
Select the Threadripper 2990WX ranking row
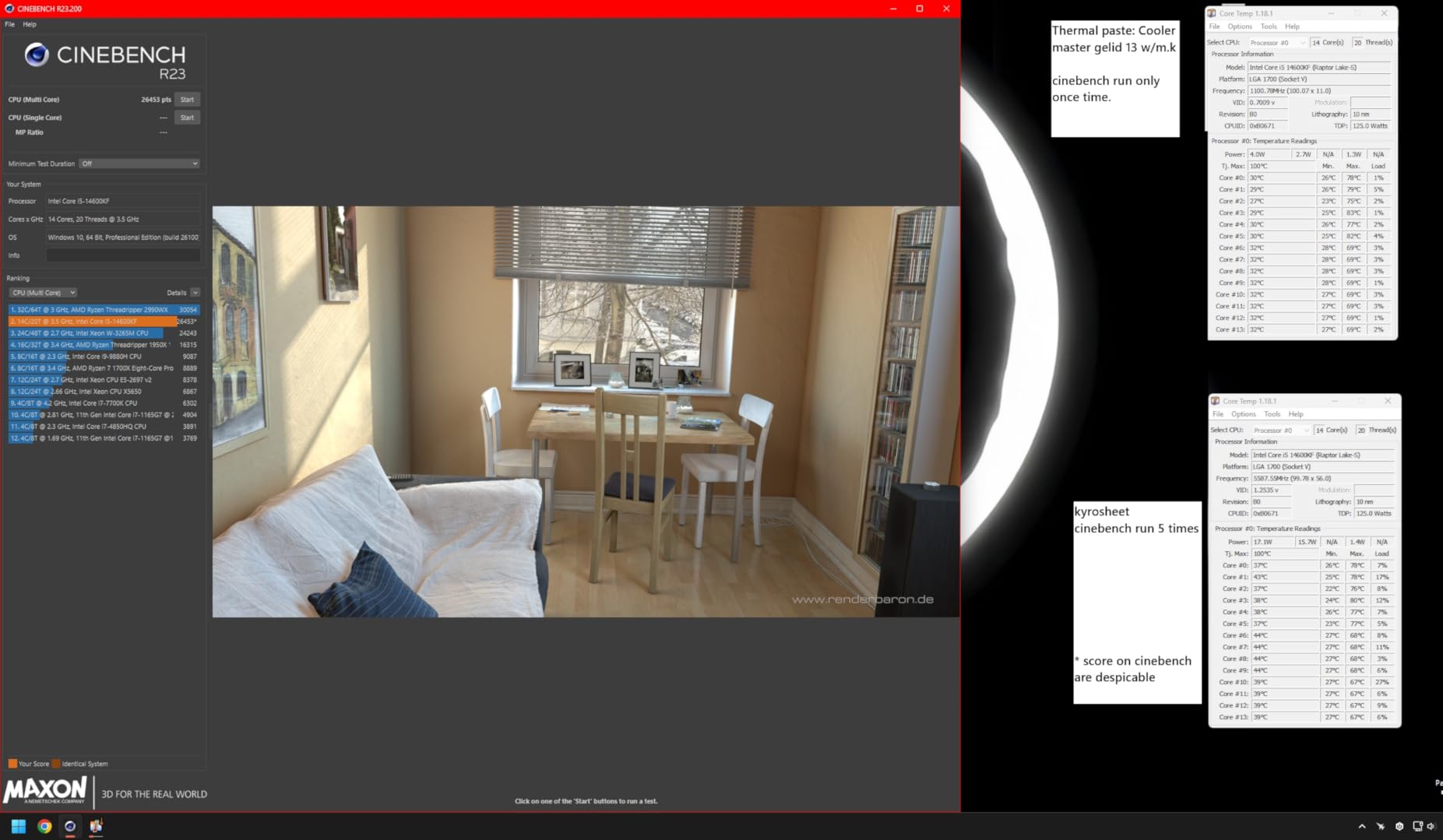(104, 310)
